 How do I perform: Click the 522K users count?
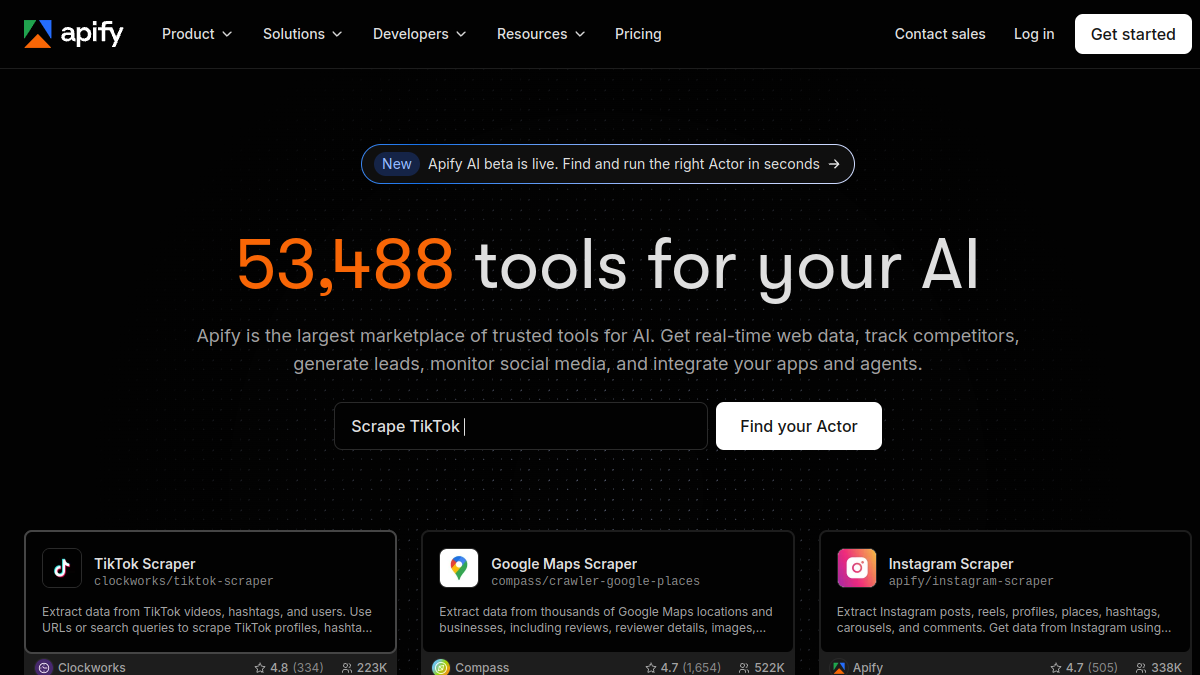770,667
